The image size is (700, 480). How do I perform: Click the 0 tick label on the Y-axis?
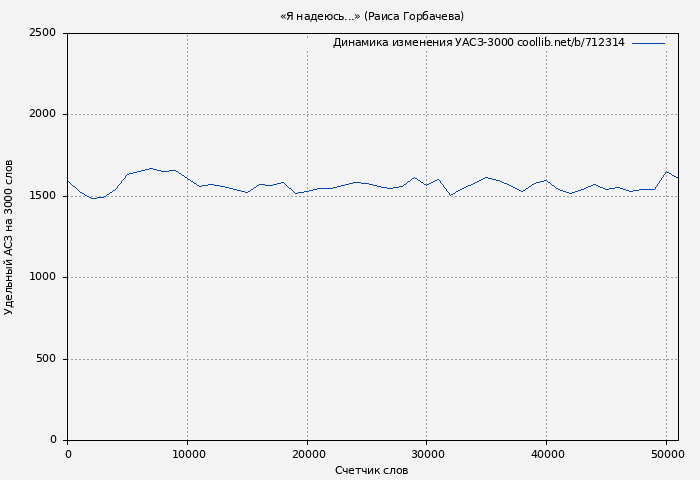tap(53, 440)
